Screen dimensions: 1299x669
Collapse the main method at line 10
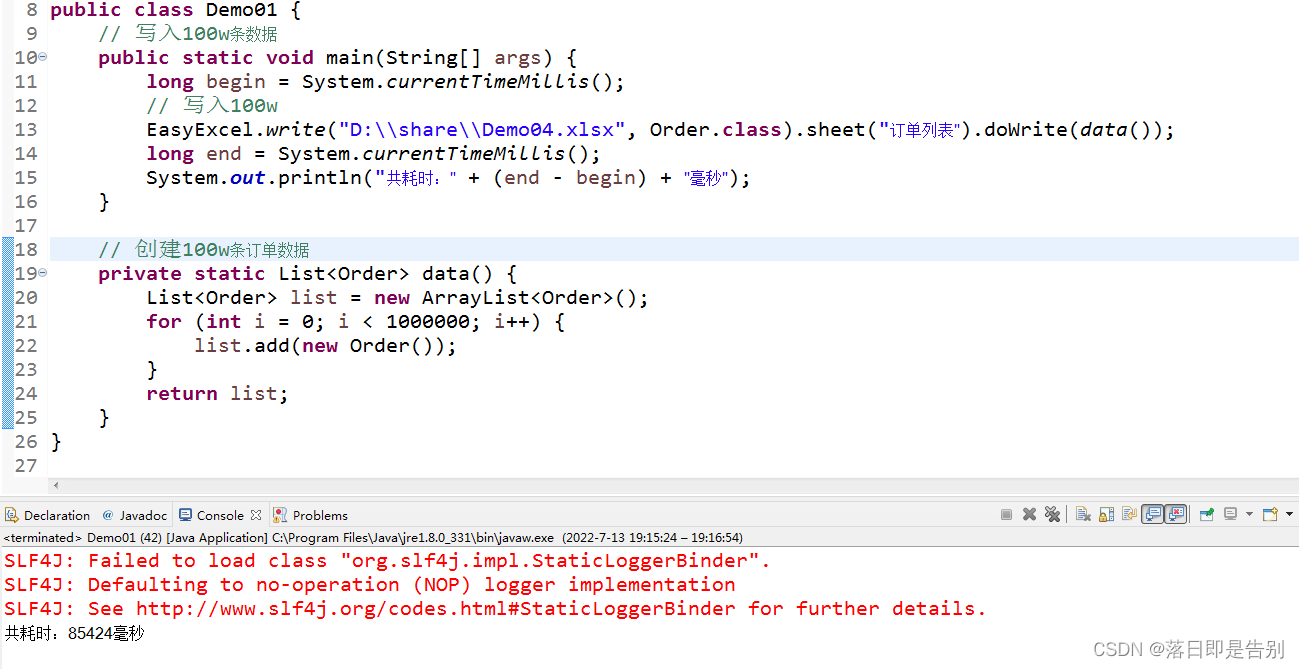(43, 57)
